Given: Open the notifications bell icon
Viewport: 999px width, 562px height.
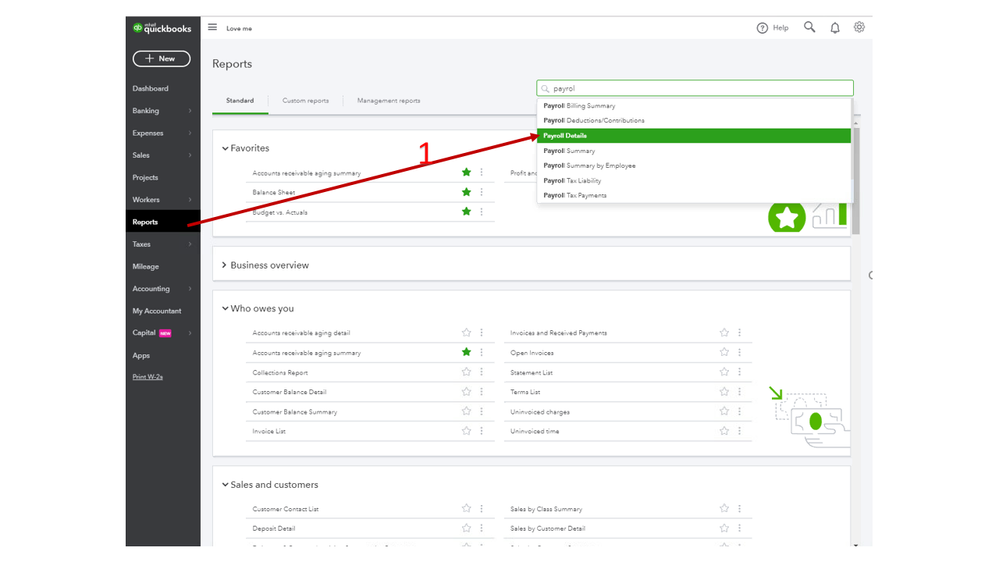Looking at the screenshot, I should (835, 27).
